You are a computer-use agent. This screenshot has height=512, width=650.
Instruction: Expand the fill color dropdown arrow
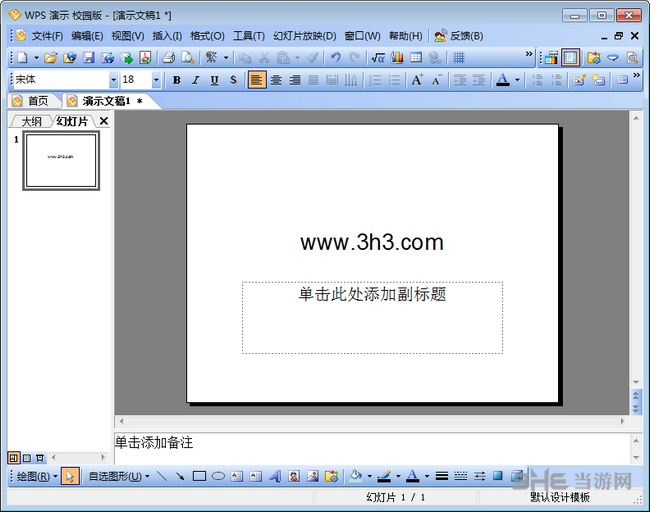pos(369,476)
